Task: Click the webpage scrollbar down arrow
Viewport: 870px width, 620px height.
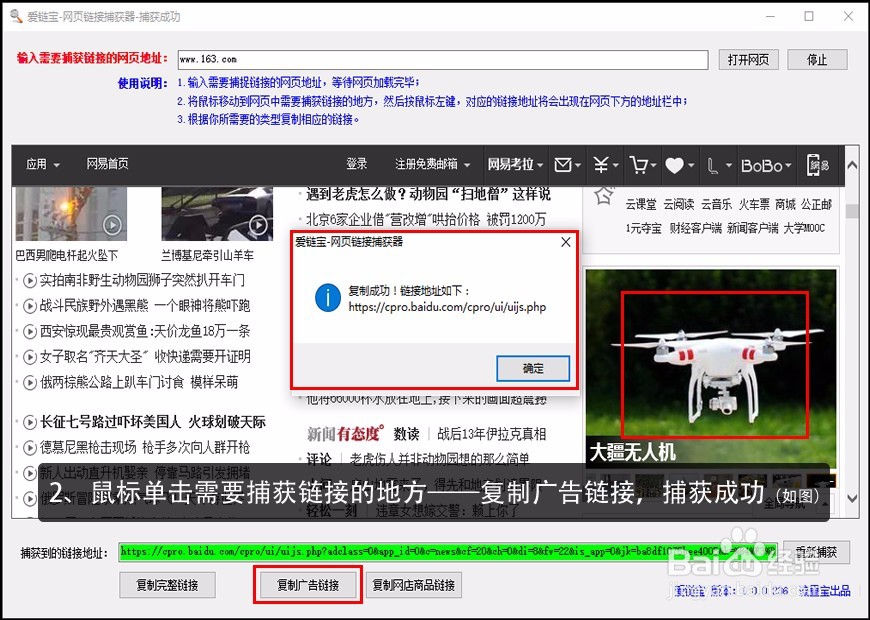Action: click(x=852, y=498)
